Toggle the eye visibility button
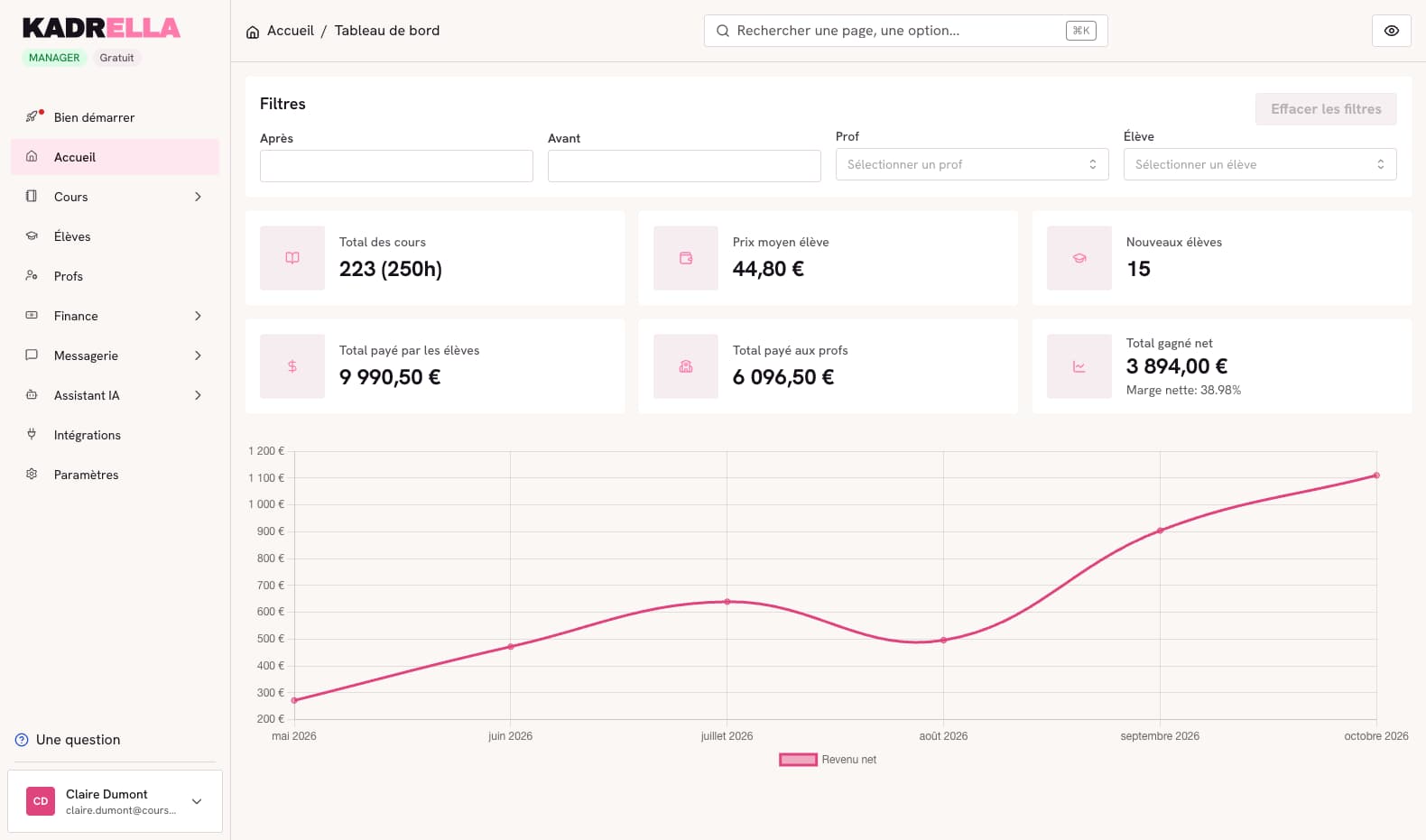1426x840 pixels. (1392, 31)
